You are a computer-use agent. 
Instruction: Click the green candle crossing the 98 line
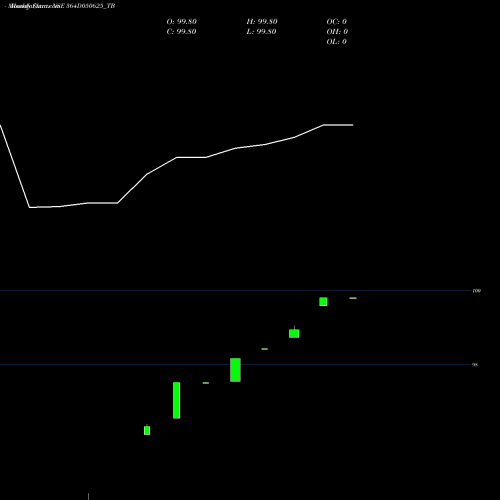235,370
